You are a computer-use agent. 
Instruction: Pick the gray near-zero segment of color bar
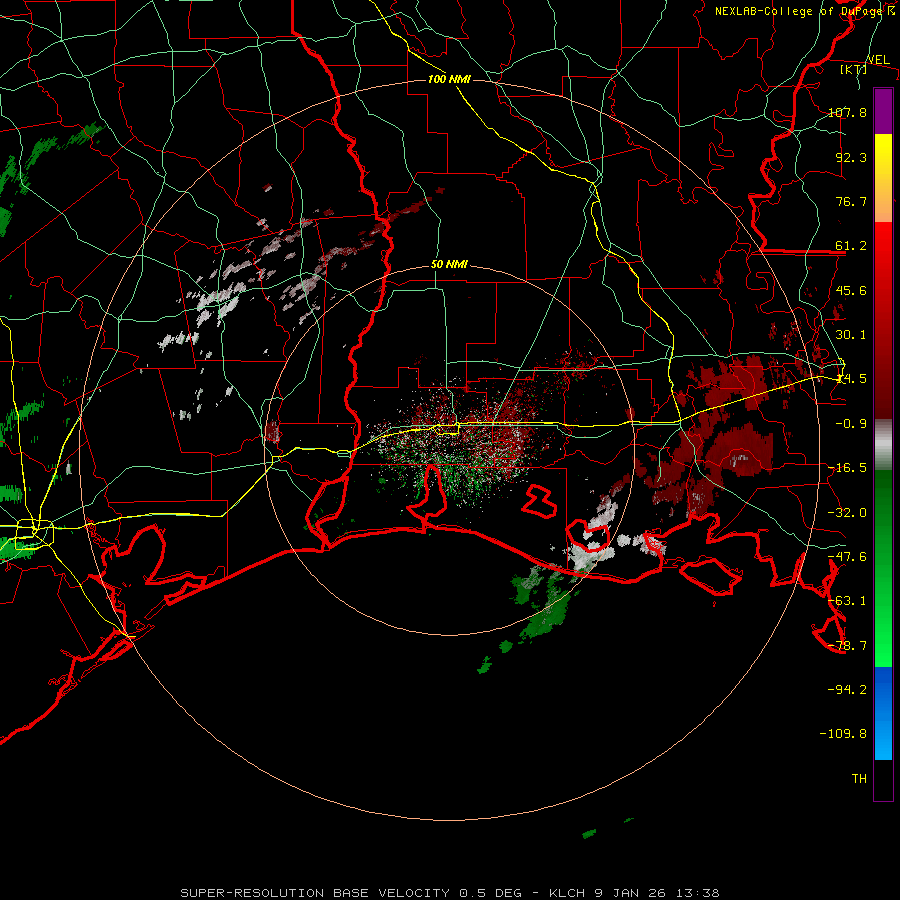pyautogui.click(x=883, y=445)
